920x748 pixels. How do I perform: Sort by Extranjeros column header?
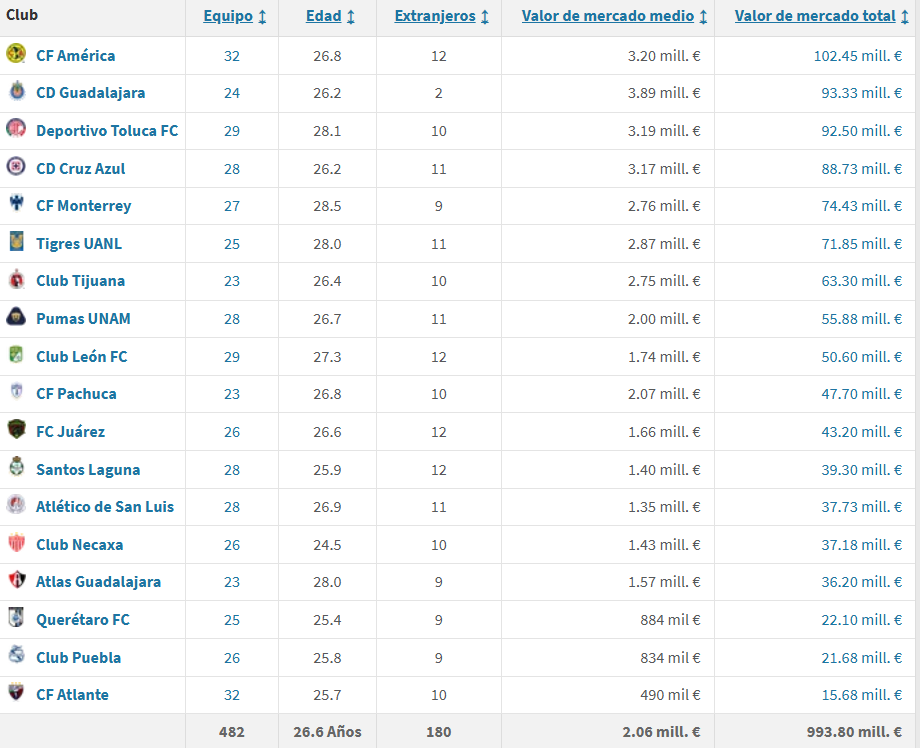[x=435, y=16]
